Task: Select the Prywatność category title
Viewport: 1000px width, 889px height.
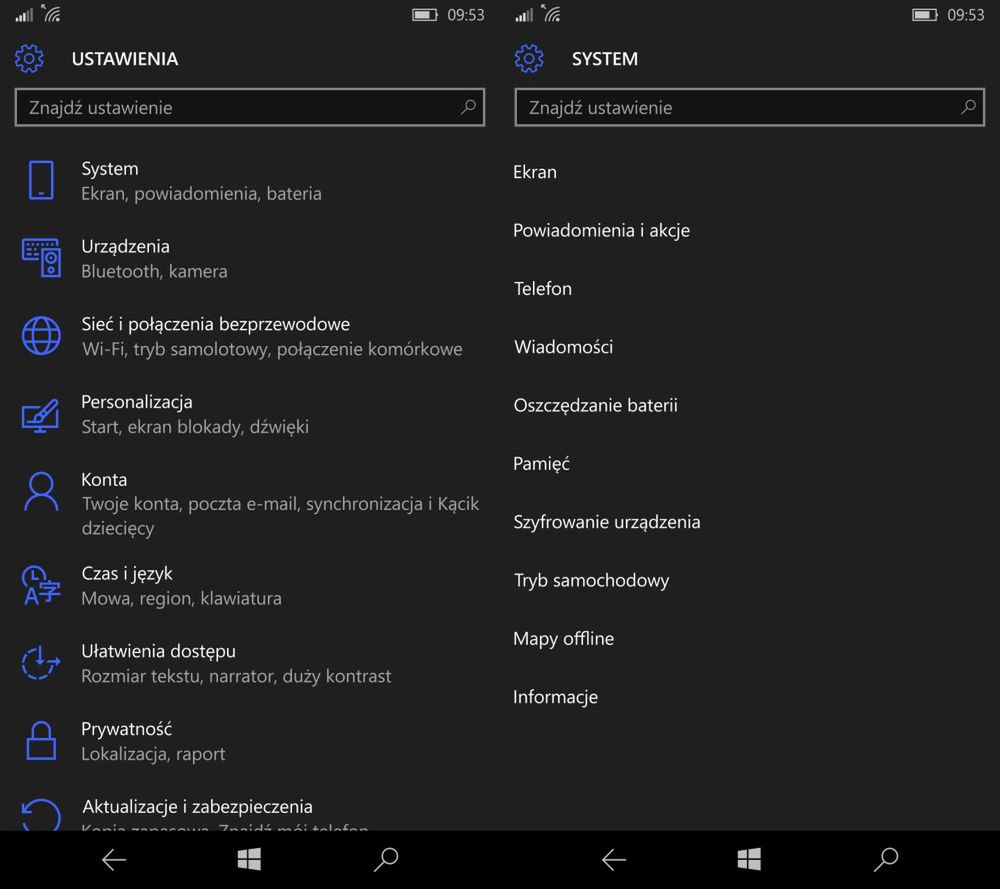Action: (x=126, y=729)
